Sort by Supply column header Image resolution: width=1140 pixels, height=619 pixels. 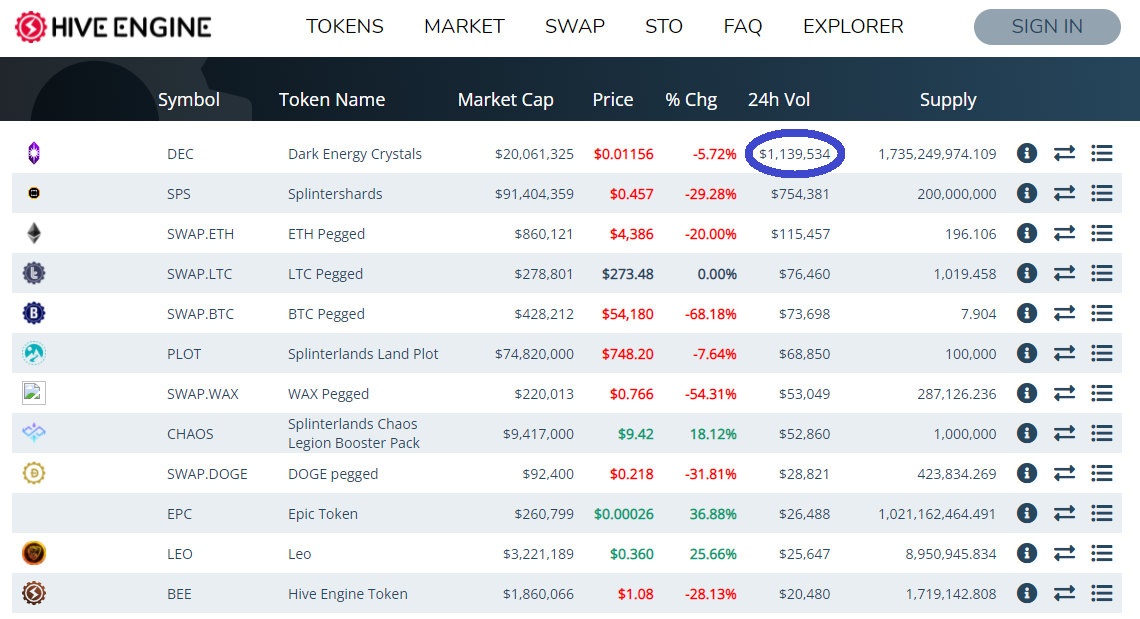tap(948, 100)
